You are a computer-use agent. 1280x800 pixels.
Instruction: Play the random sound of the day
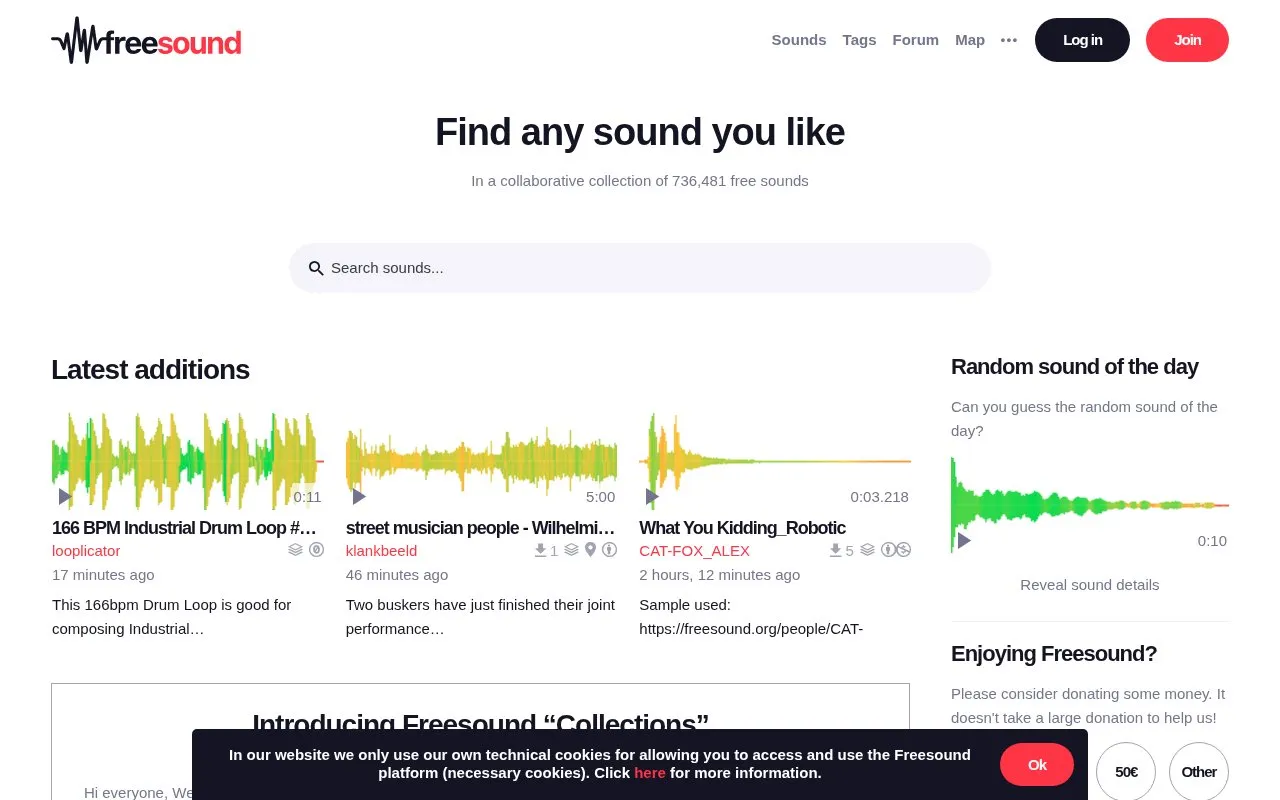(964, 540)
